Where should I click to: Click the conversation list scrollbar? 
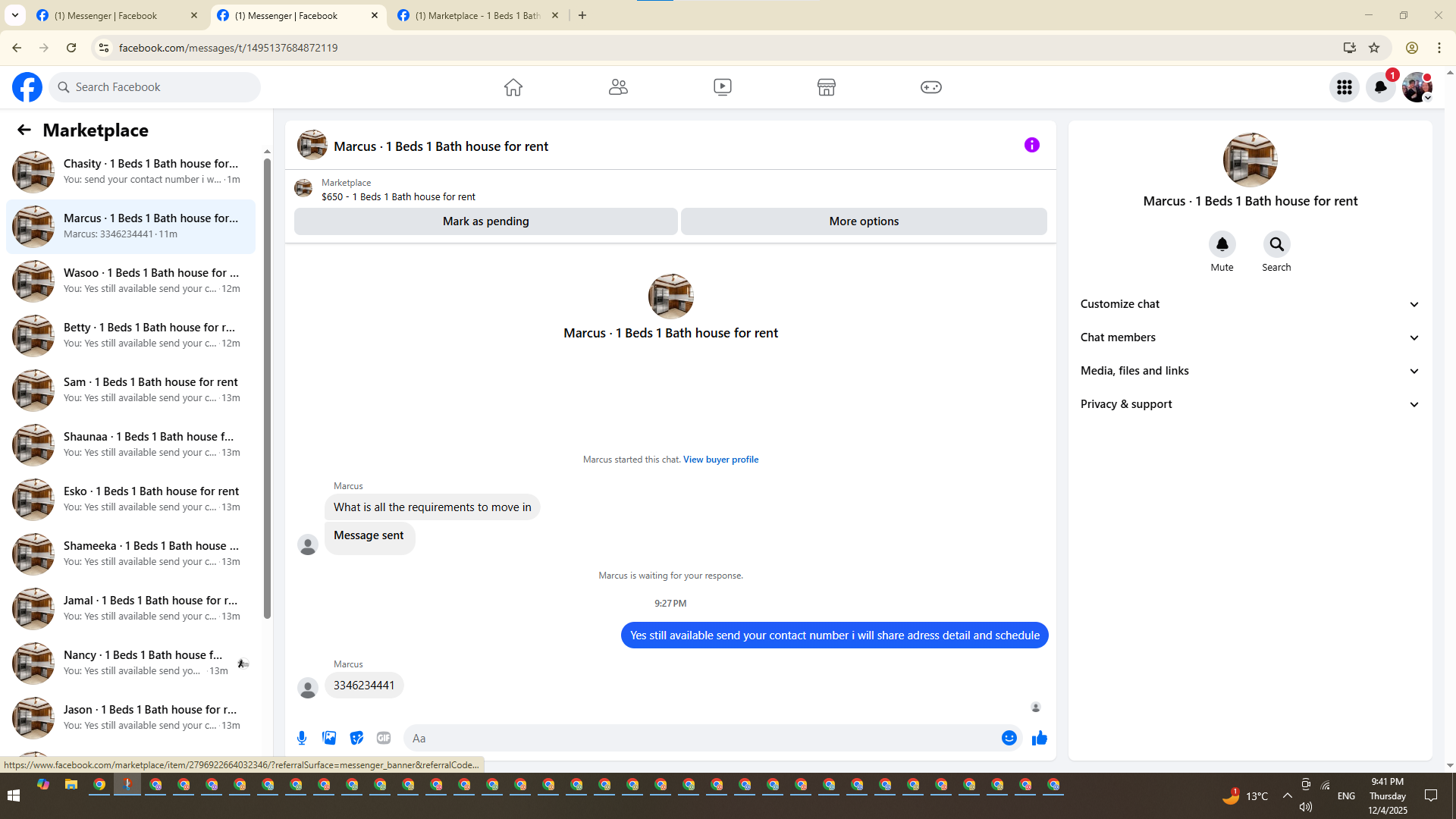click(267, 387)
